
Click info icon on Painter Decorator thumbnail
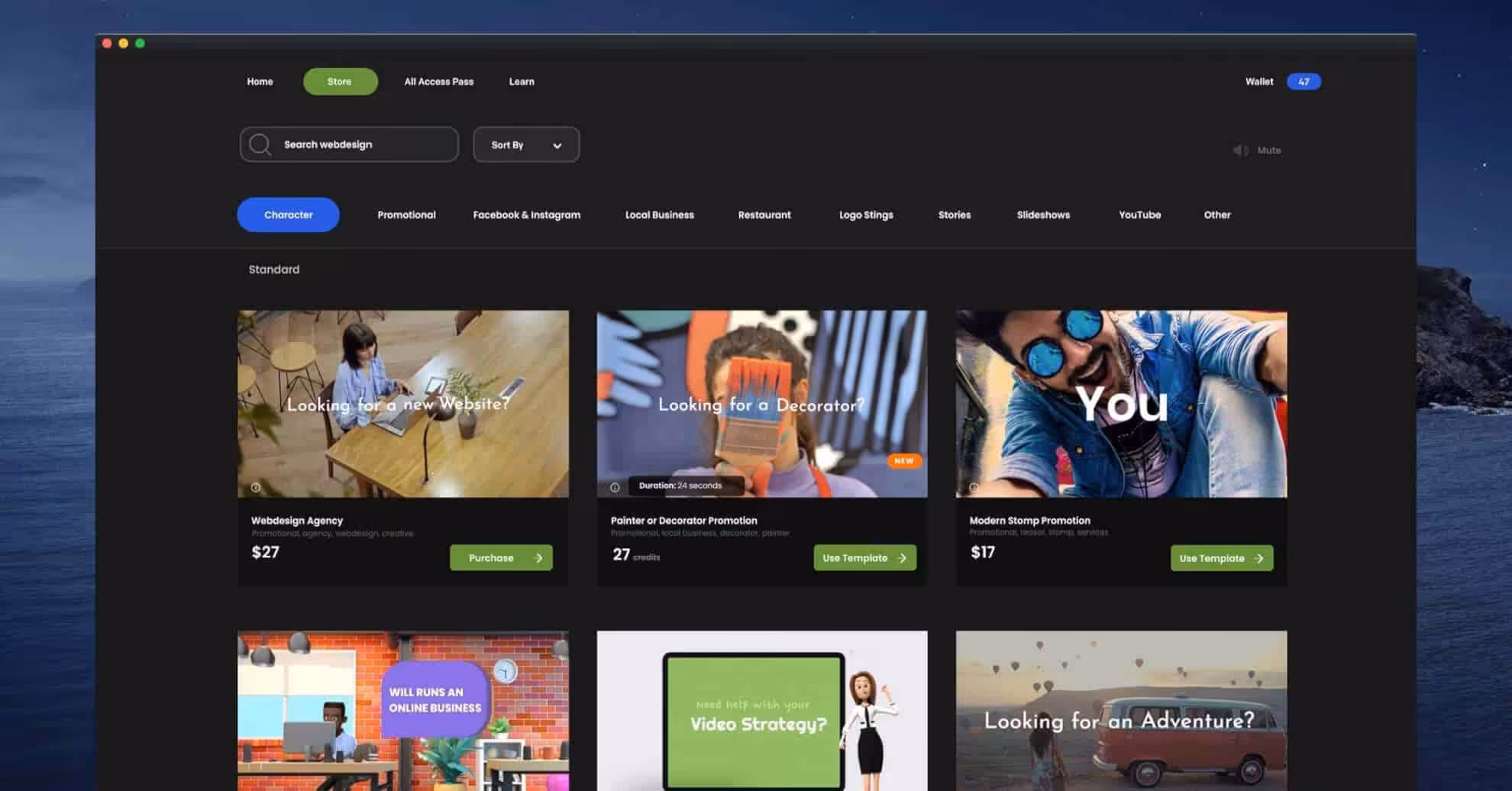point(615,487)
